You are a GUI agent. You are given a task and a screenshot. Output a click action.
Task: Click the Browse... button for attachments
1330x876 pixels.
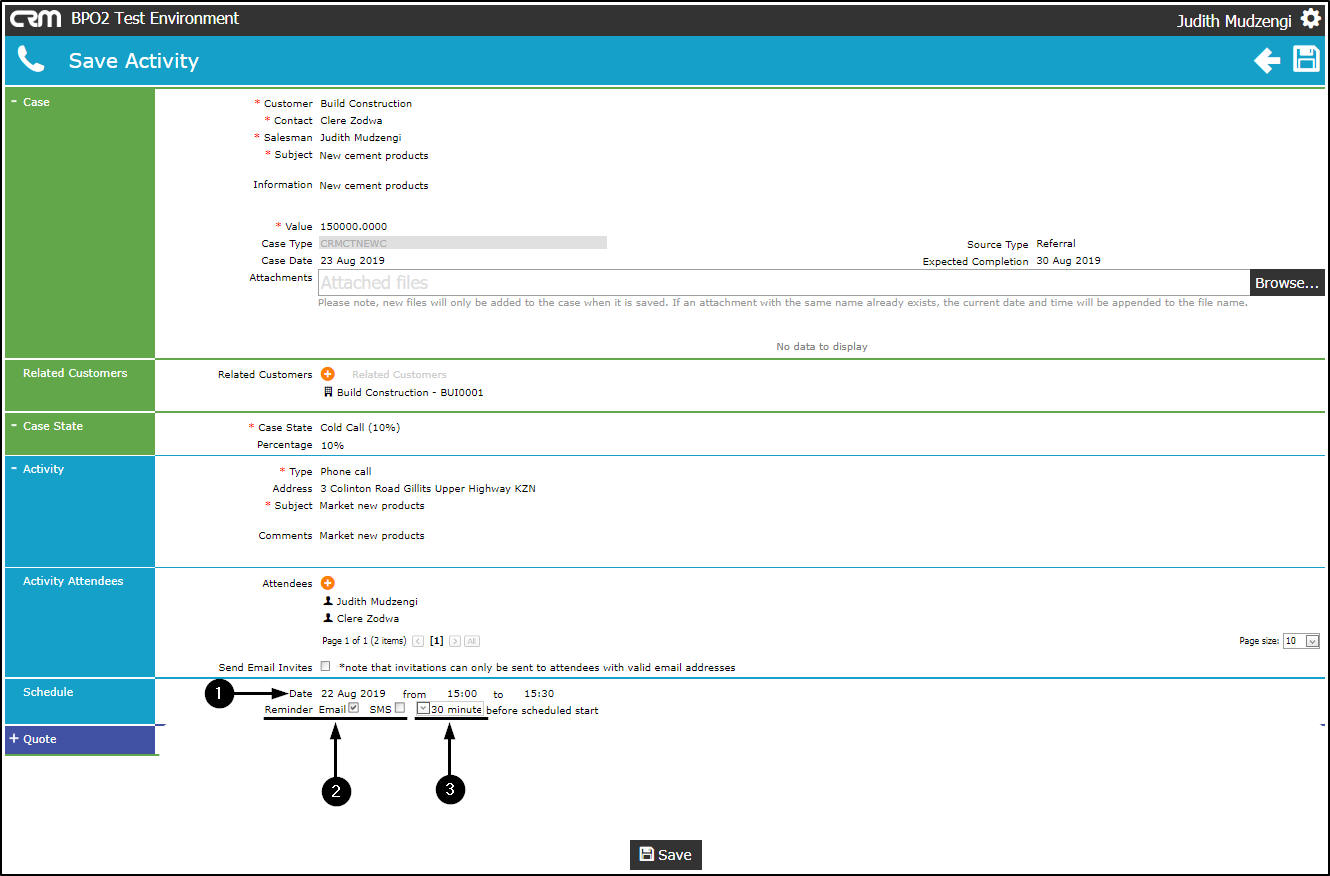point(1287,283)
